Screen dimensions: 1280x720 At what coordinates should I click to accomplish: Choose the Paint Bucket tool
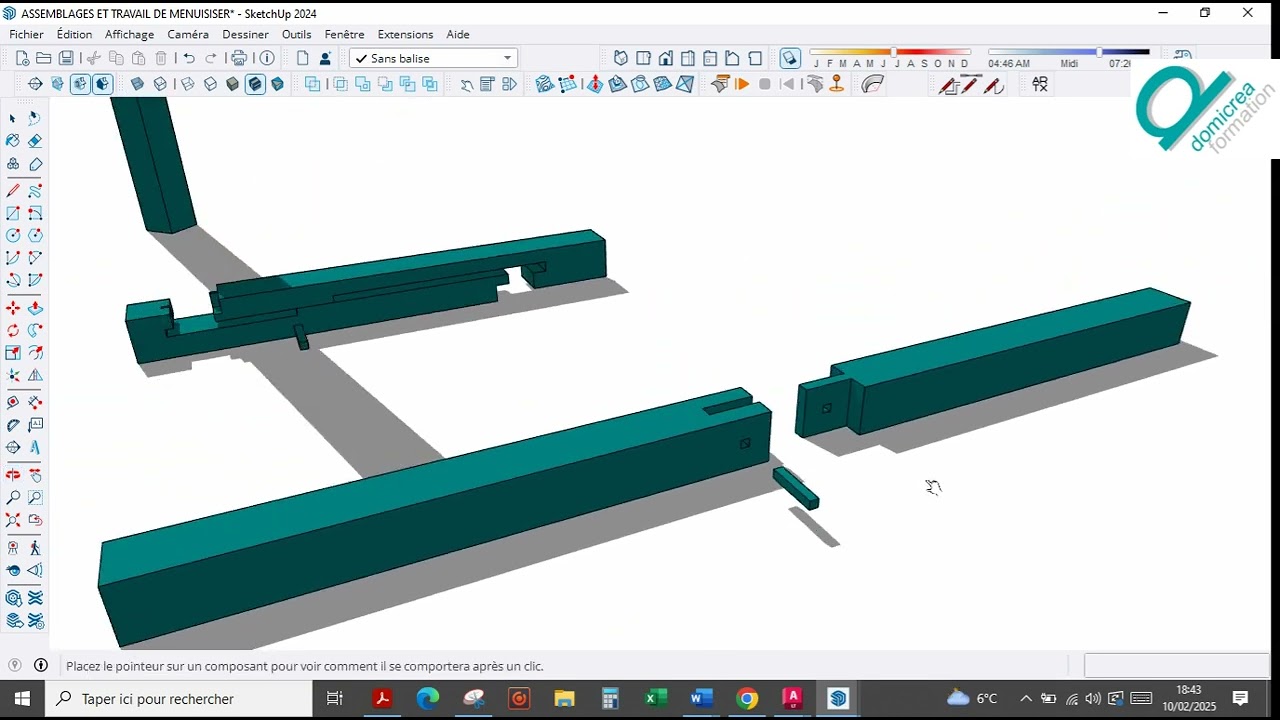click(13, 141)
